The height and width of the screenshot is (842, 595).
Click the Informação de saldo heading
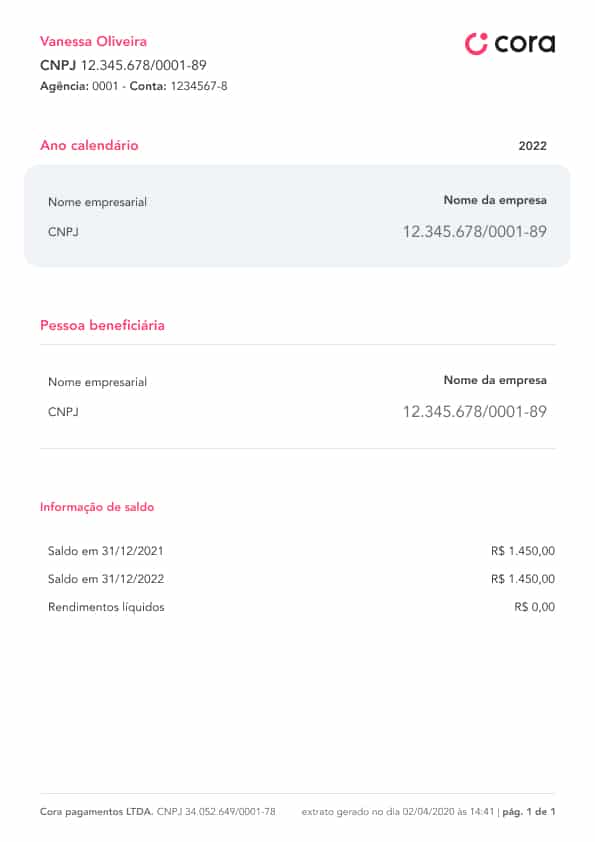[x=97, y=507]
